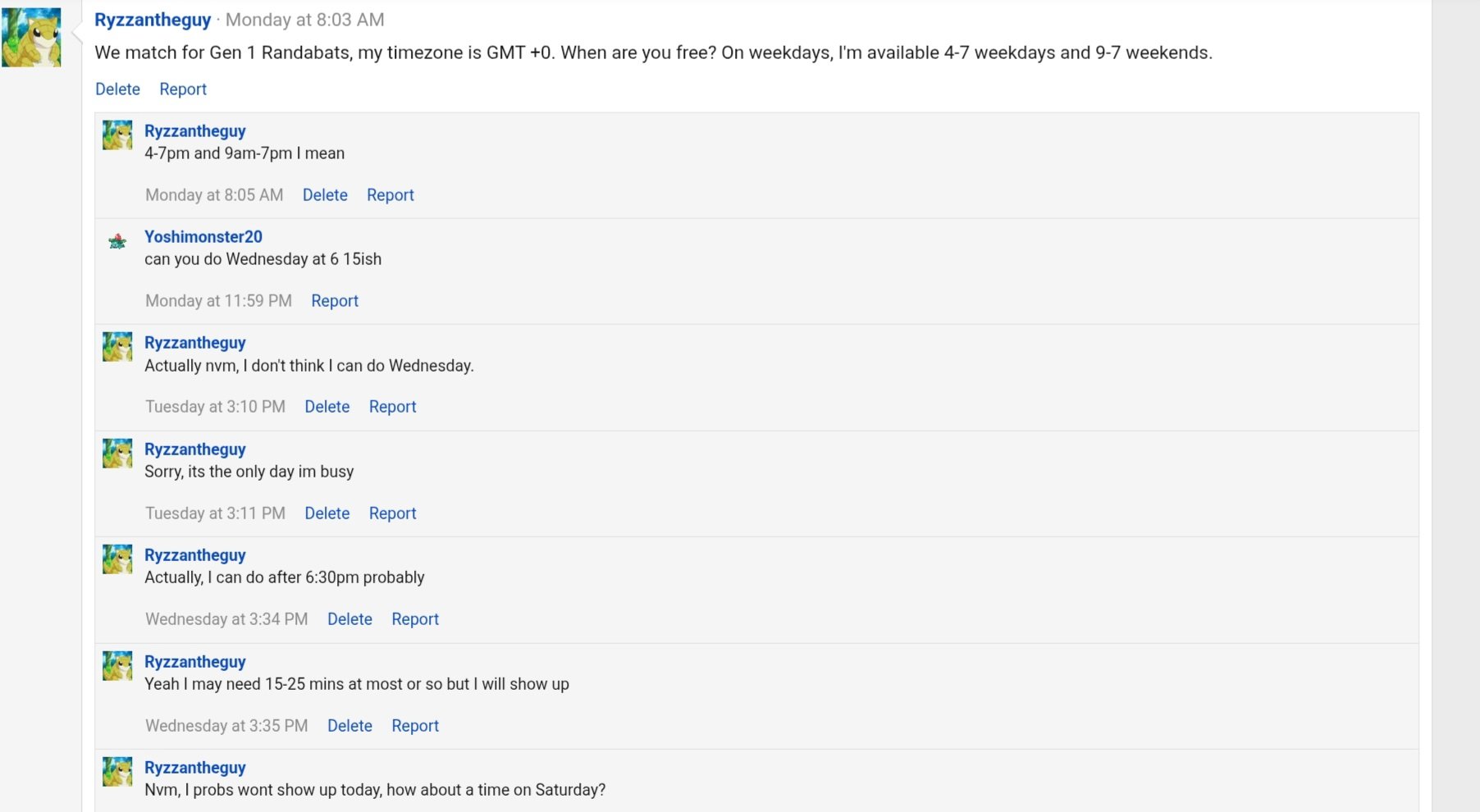Delete the Tuesday 3:10 PM comment
Viewport: 1480px width, 812px height.
(x=327, y=407)
